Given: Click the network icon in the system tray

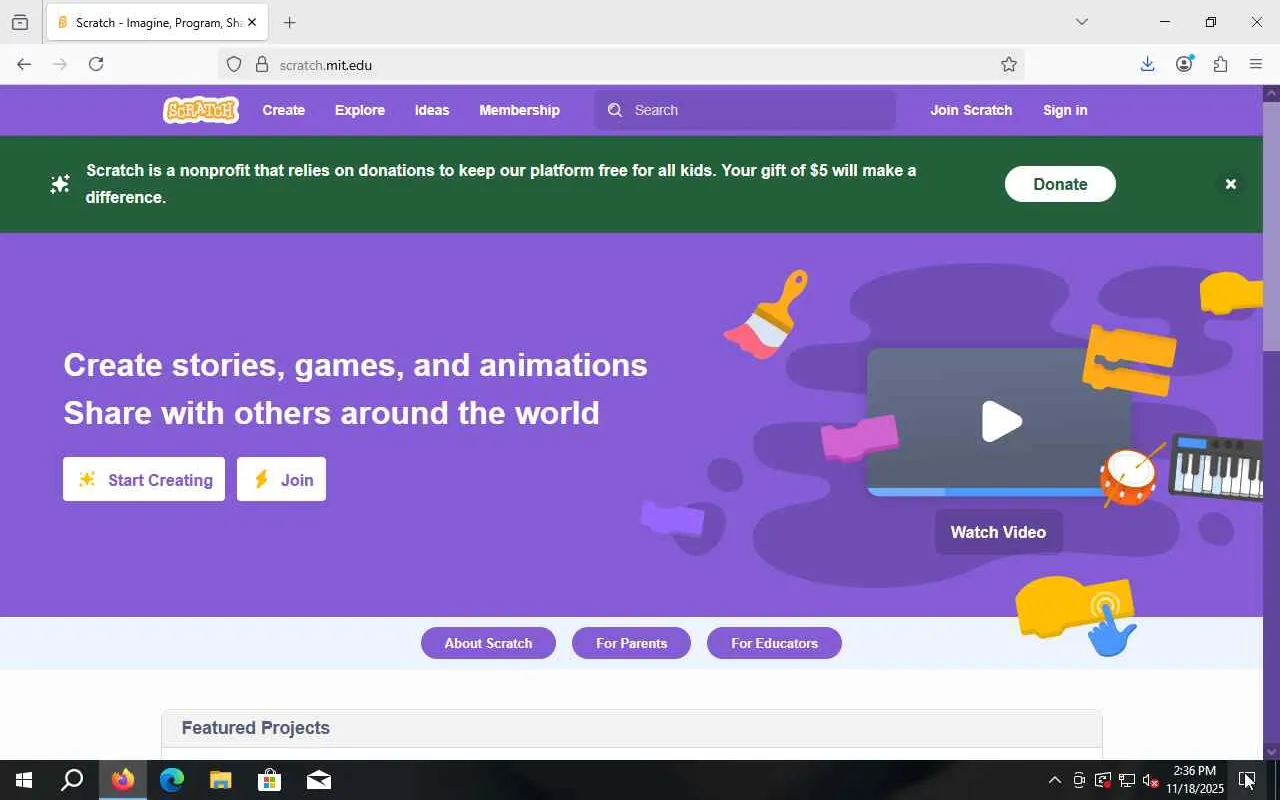Looking at the screenshot, I should point(1127,780).
